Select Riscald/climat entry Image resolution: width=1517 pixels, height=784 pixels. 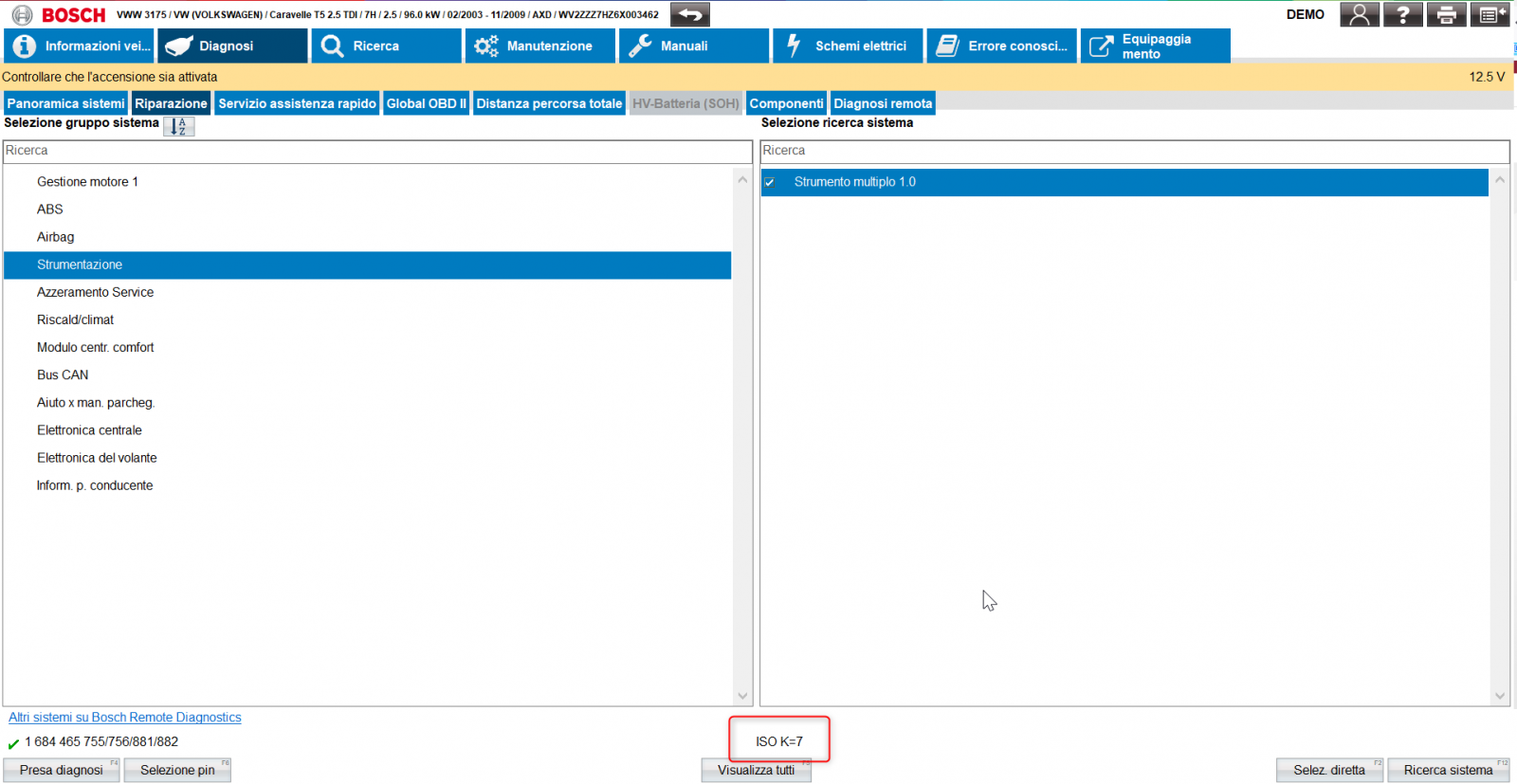(75, 319)
